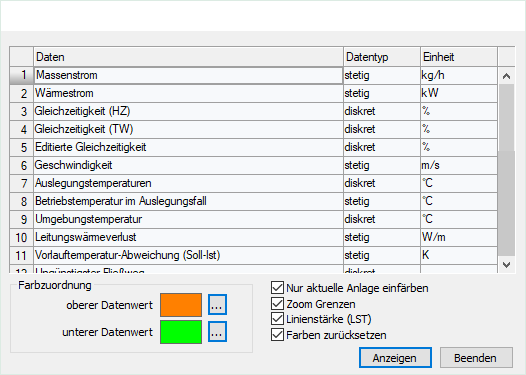Image resolution: width=526 pixels, height=375 pixels.
Task: Click diskret cell in Umgebungstemperatur row
Action: click(382, 219)
